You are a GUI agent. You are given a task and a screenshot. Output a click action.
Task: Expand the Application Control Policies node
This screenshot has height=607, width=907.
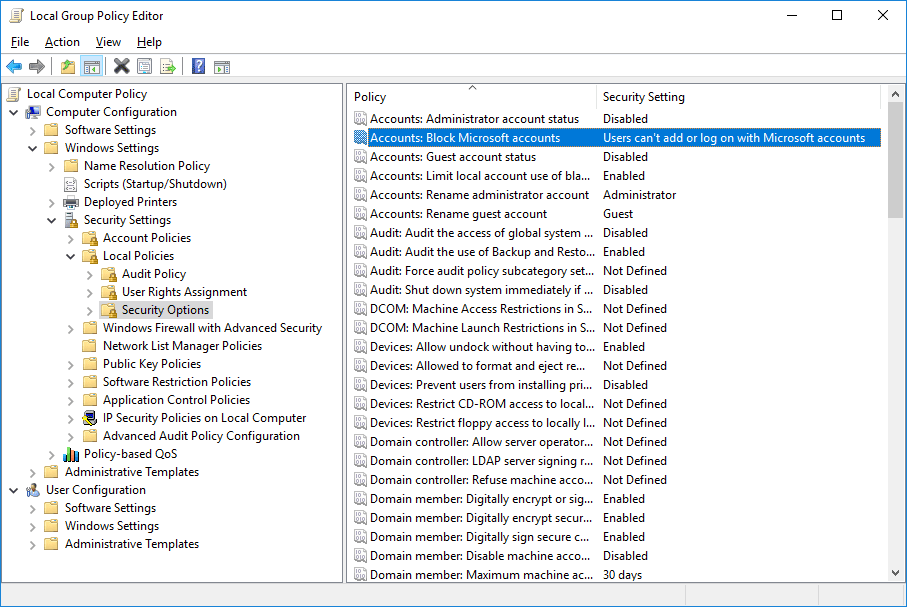click(x=71, y=400)
